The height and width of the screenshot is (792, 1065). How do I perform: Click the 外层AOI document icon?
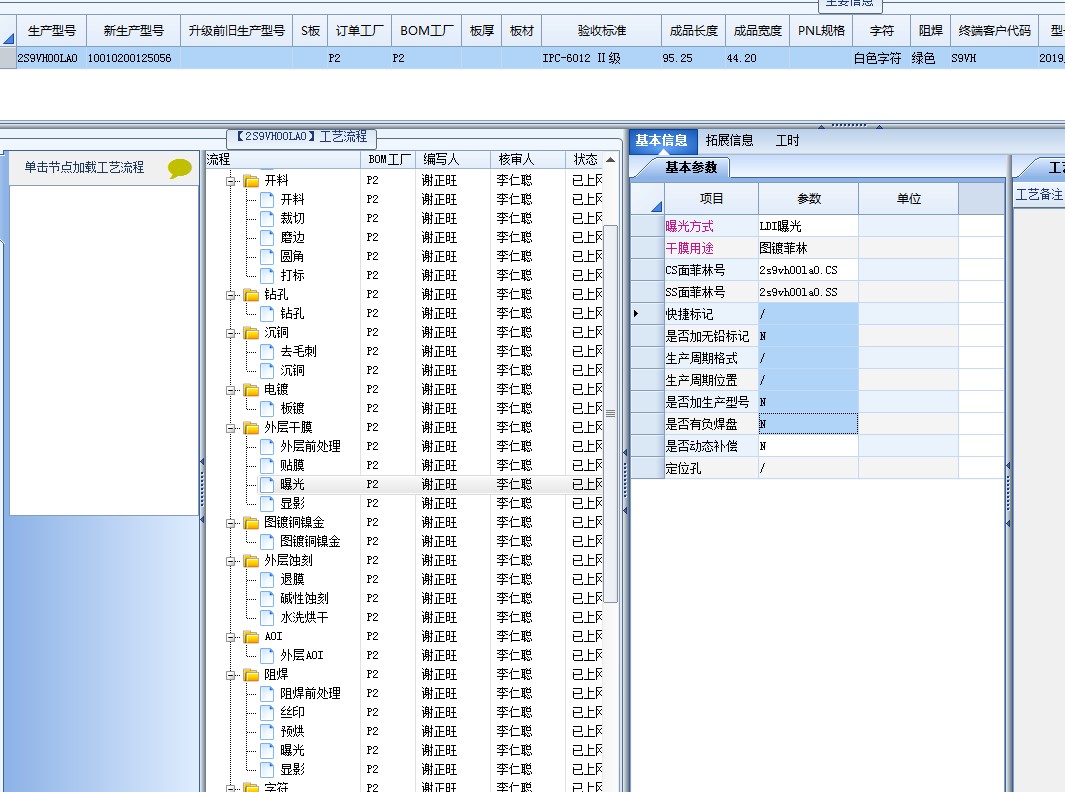tap(268, 655)
